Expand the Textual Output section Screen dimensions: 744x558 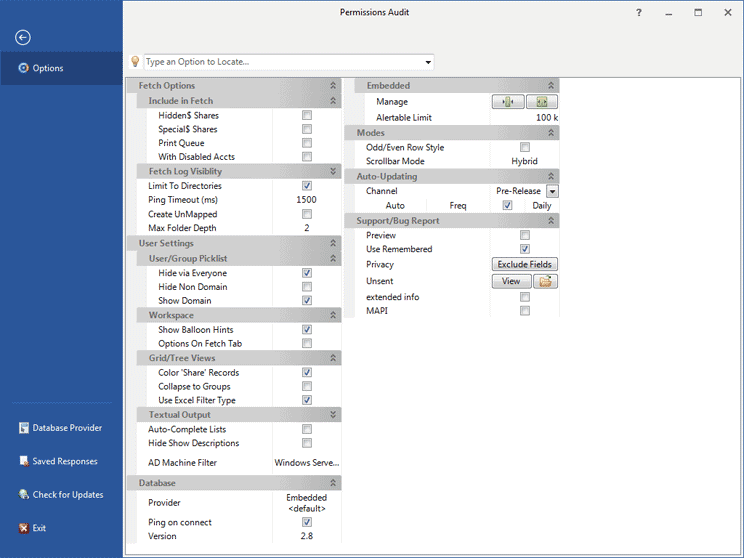pos(333,414)
